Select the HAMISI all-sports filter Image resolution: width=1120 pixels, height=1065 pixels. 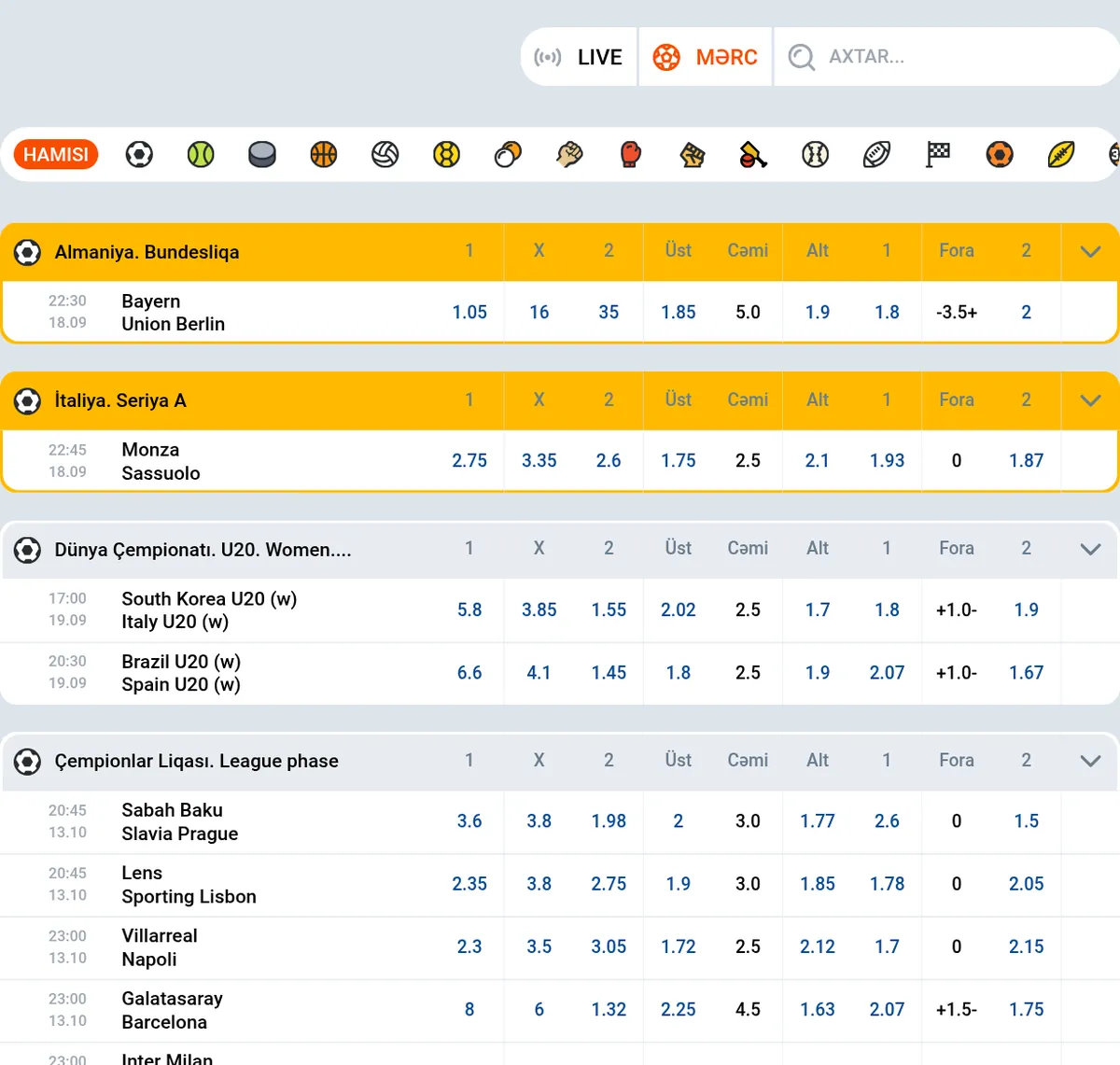coord(56,154)
